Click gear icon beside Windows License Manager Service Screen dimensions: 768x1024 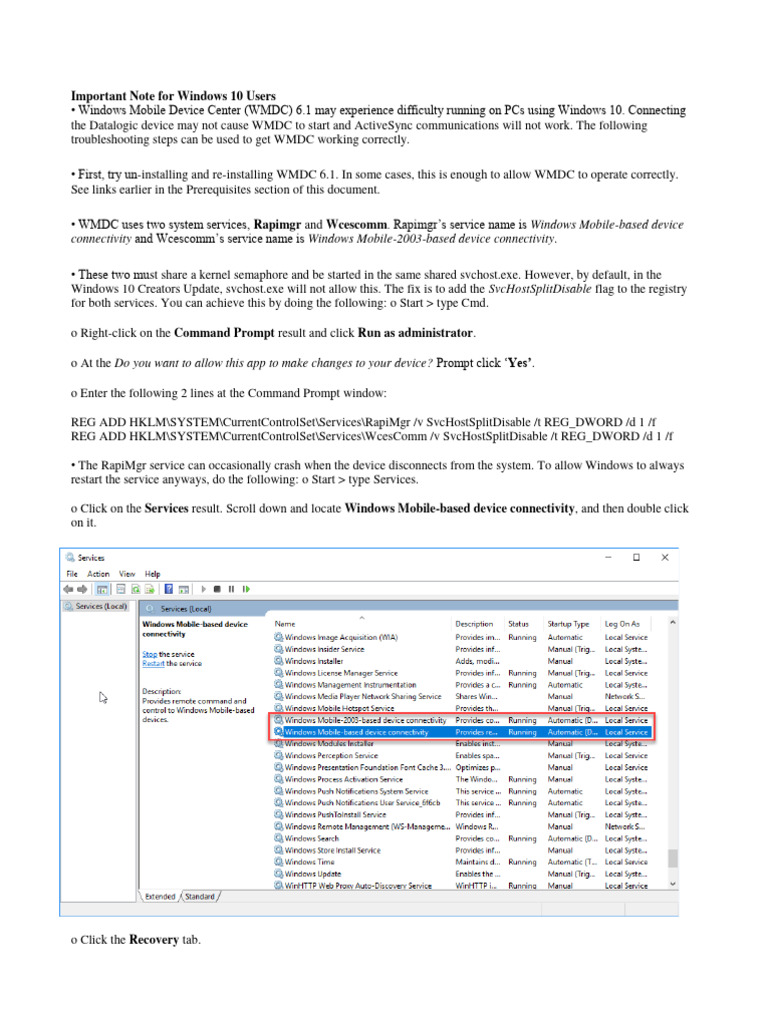(279, 672)
